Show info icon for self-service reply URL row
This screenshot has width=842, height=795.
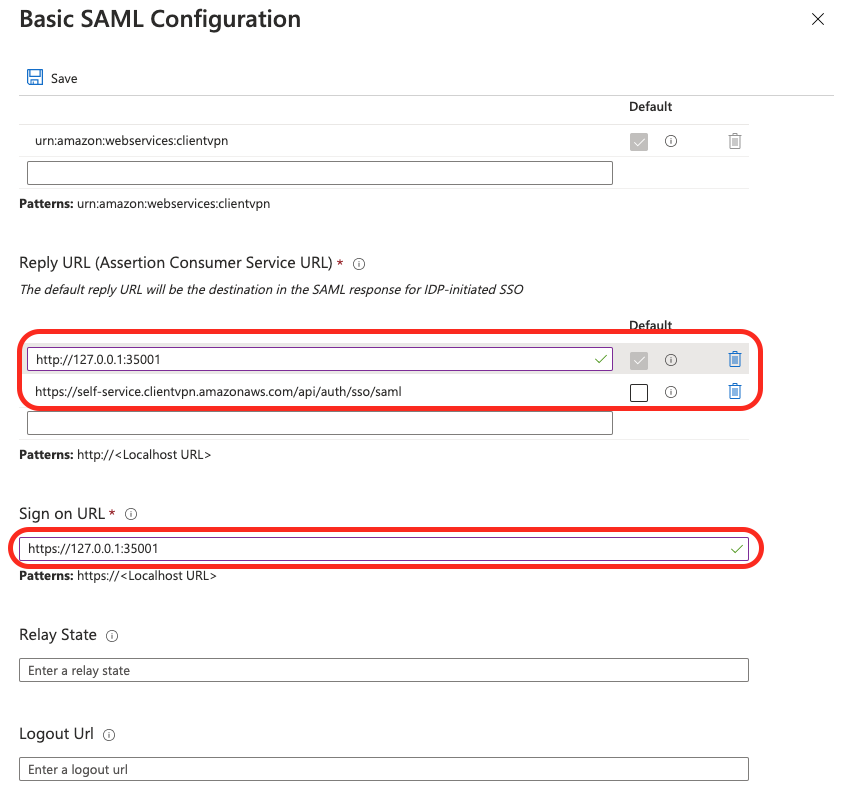click(x=671, y=392)
